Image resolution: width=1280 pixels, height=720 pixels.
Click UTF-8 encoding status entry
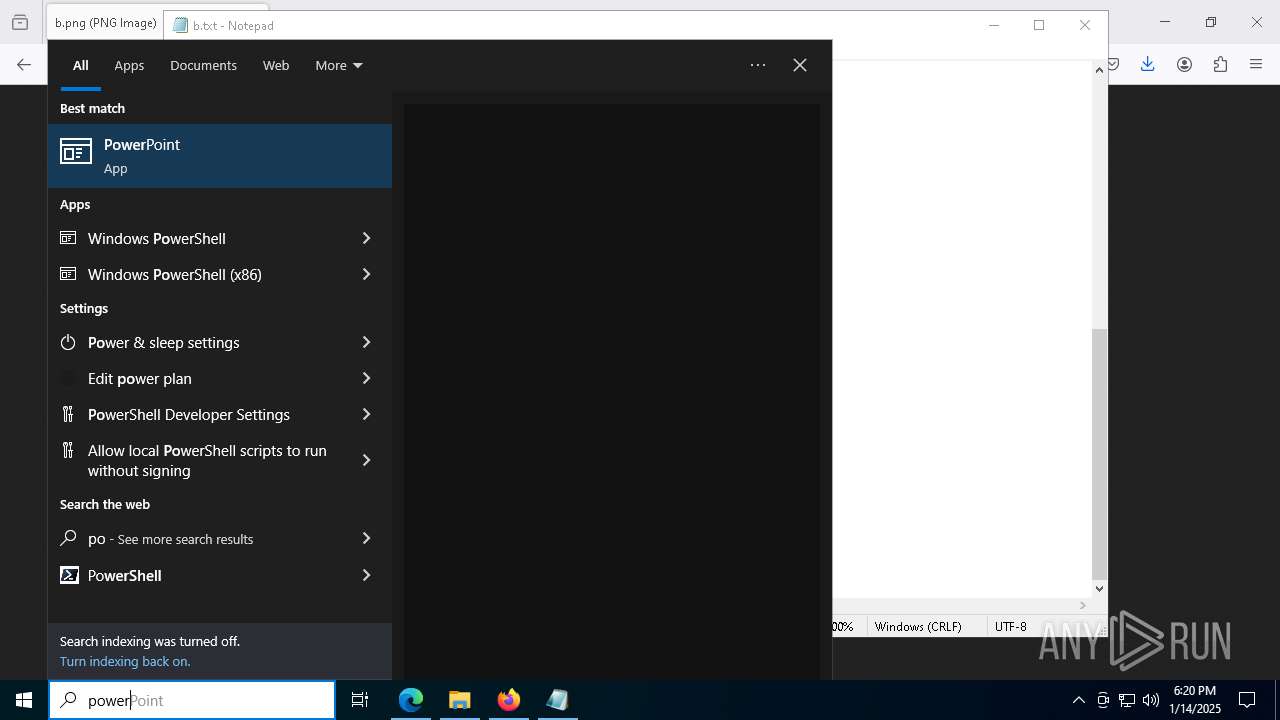1011,626
